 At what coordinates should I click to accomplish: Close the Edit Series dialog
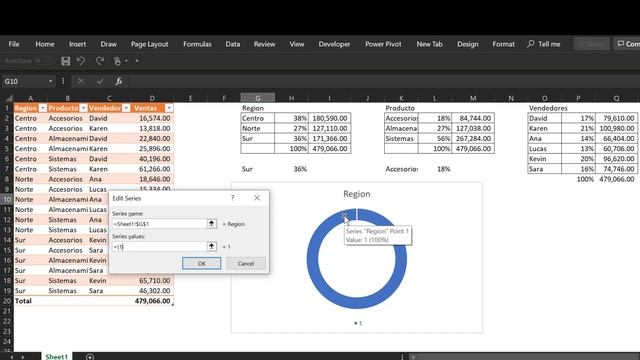pos(257,198)
